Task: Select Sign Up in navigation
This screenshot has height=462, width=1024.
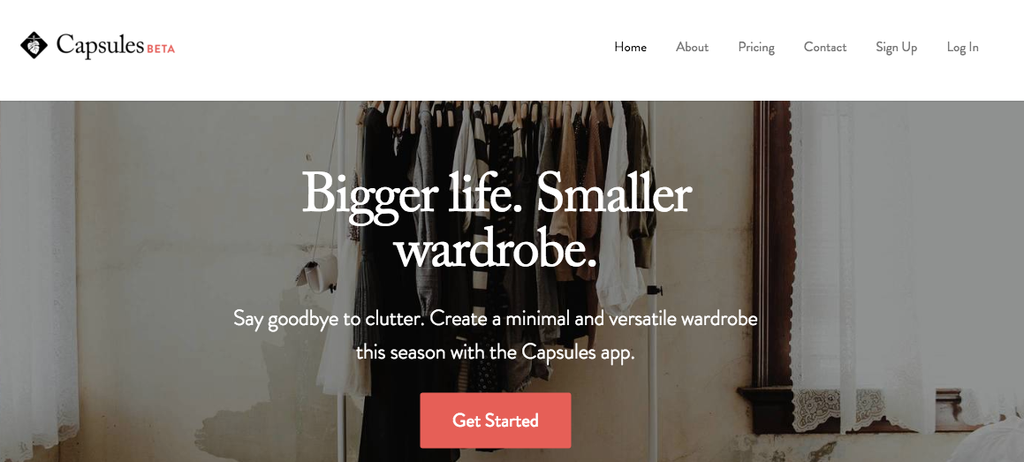Action: pos(897,47)
